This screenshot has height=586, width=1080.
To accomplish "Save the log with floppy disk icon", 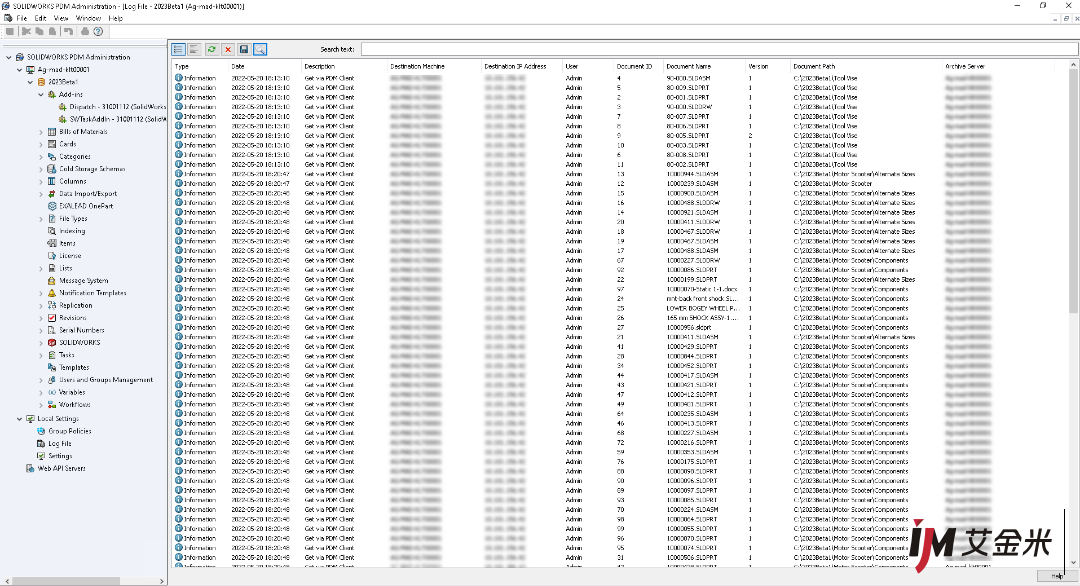I will click(244, 50).
